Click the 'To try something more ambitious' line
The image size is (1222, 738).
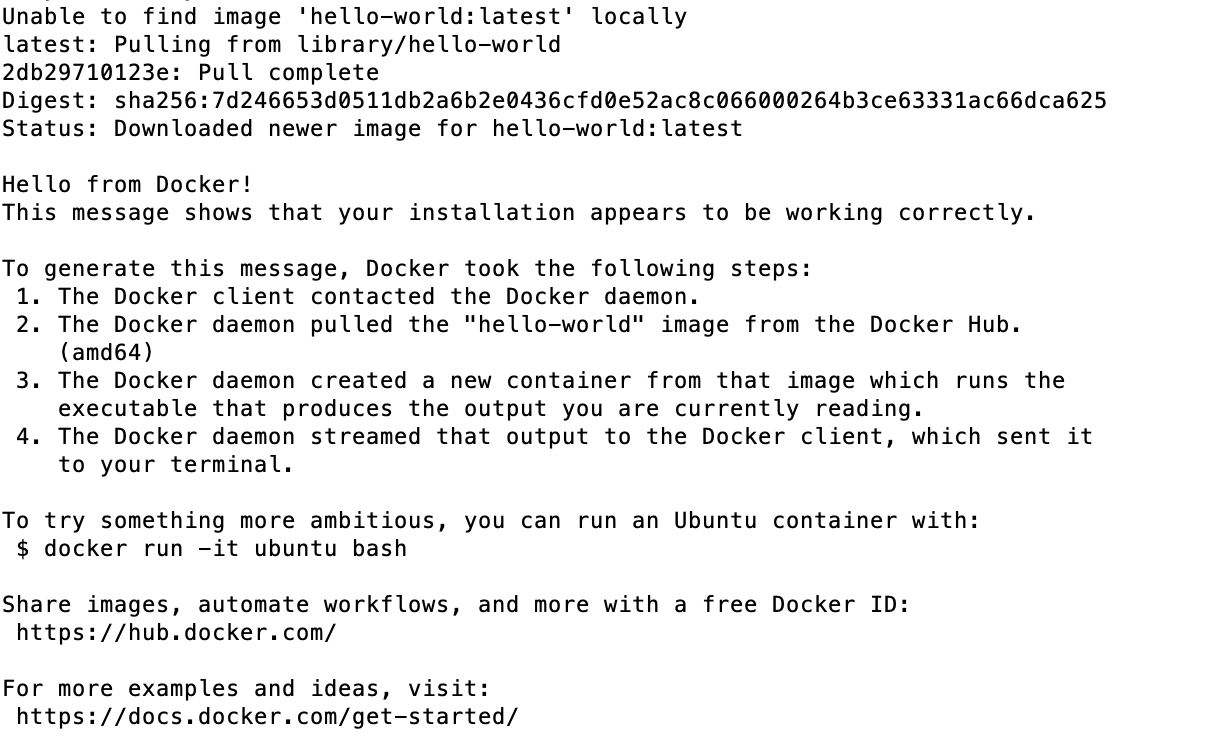click(x=490, y=520)
